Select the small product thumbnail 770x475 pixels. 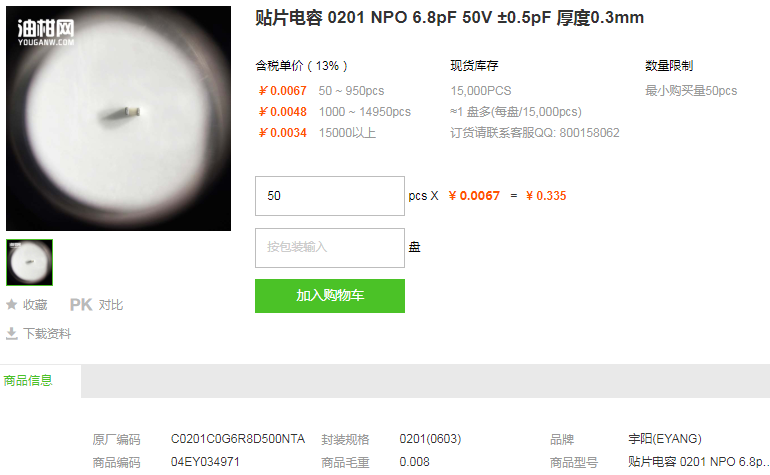(29, 262)
